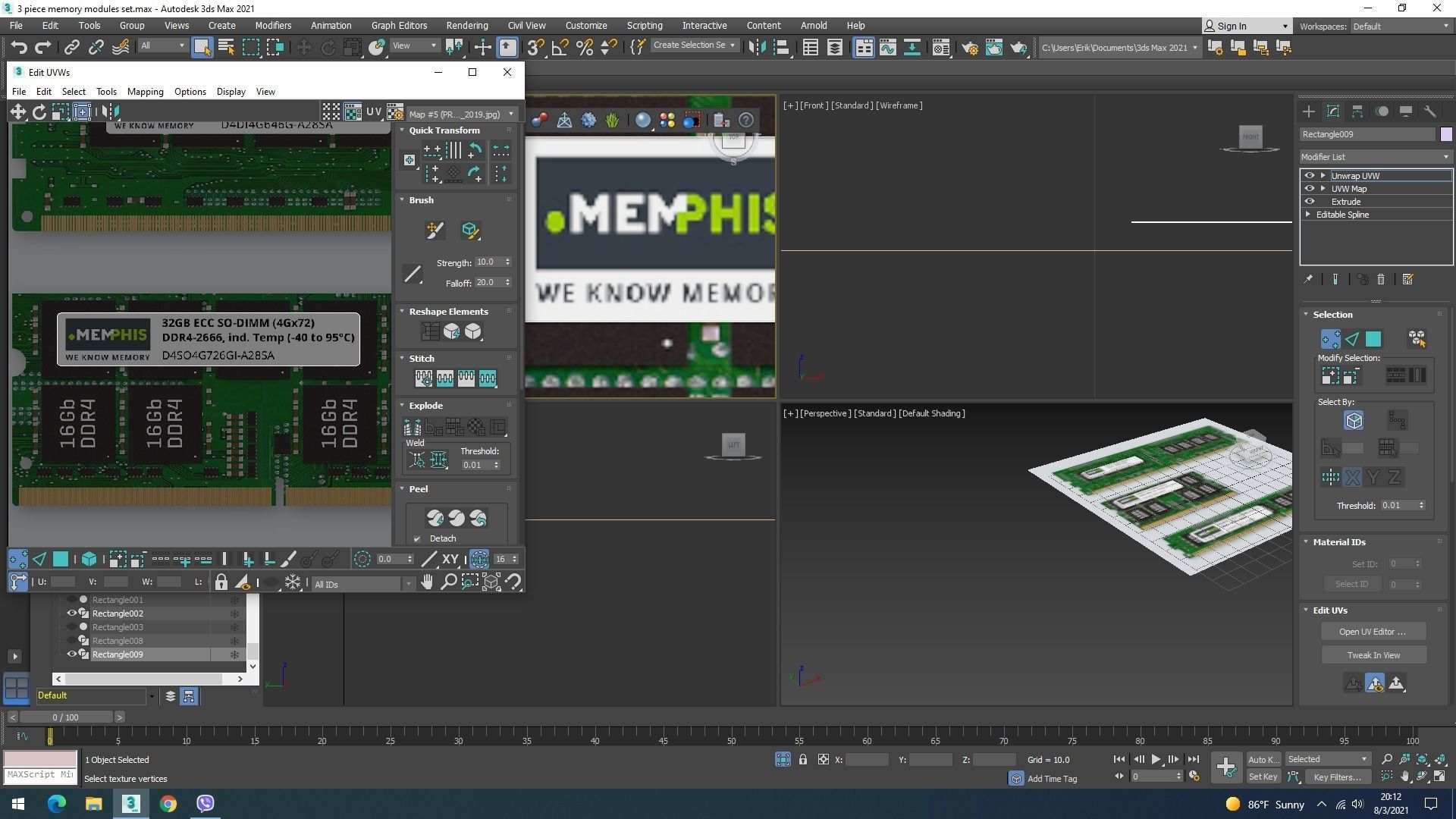Click the object color swatch beside Rectangle009
The height and width of the screenshot is (819, 1456).
(x=1446, y=134)
